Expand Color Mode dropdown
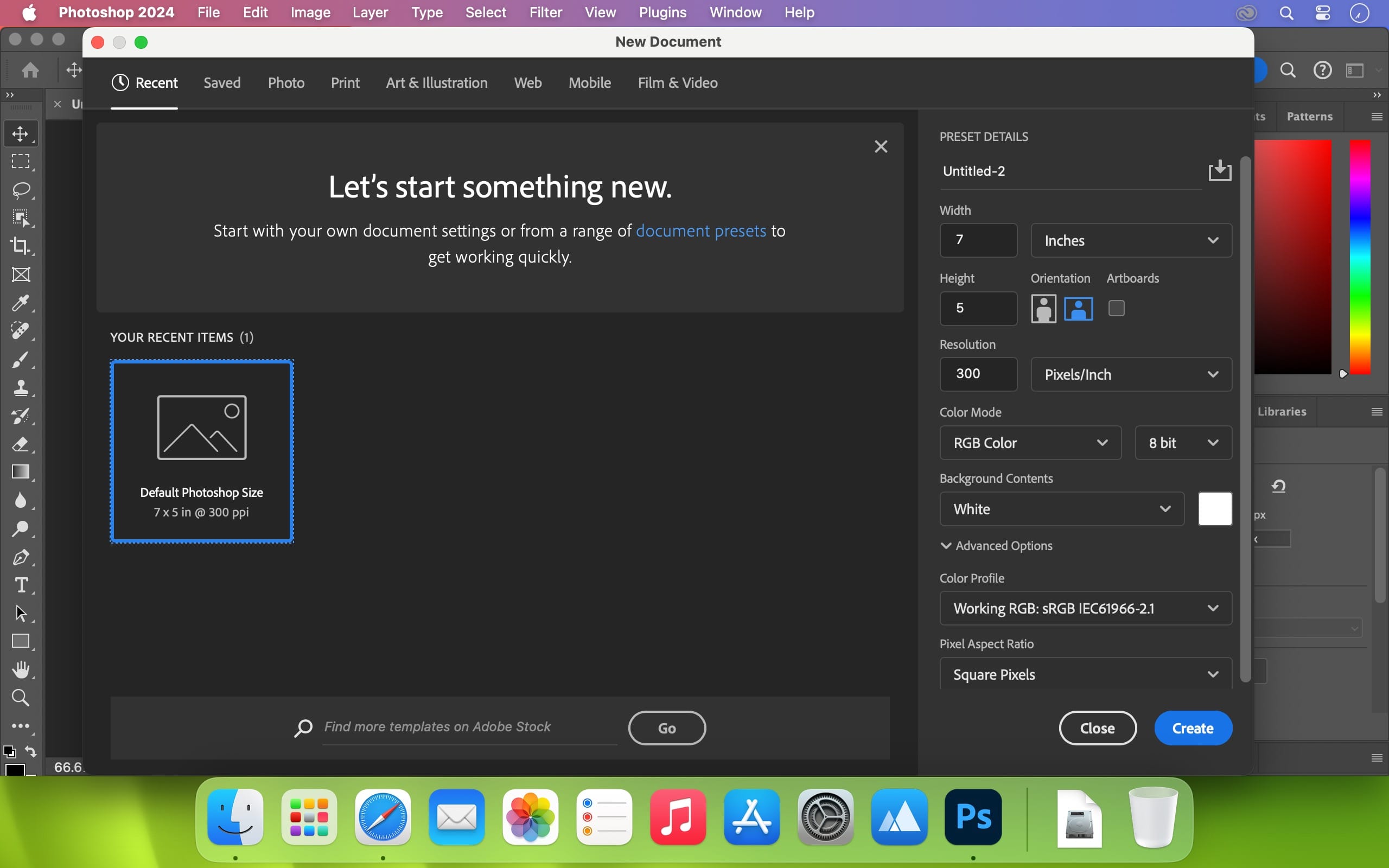 tap(1029, 442)
